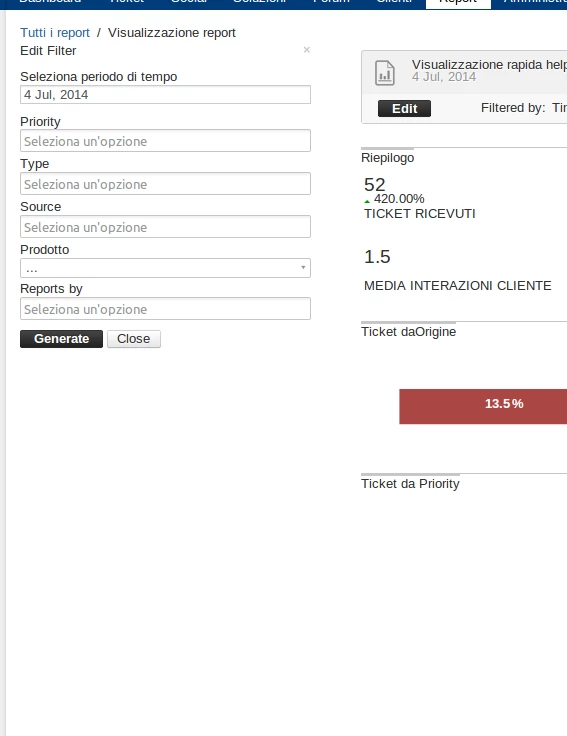Open the Tutti i report breadcrumb link

(55, 33)
